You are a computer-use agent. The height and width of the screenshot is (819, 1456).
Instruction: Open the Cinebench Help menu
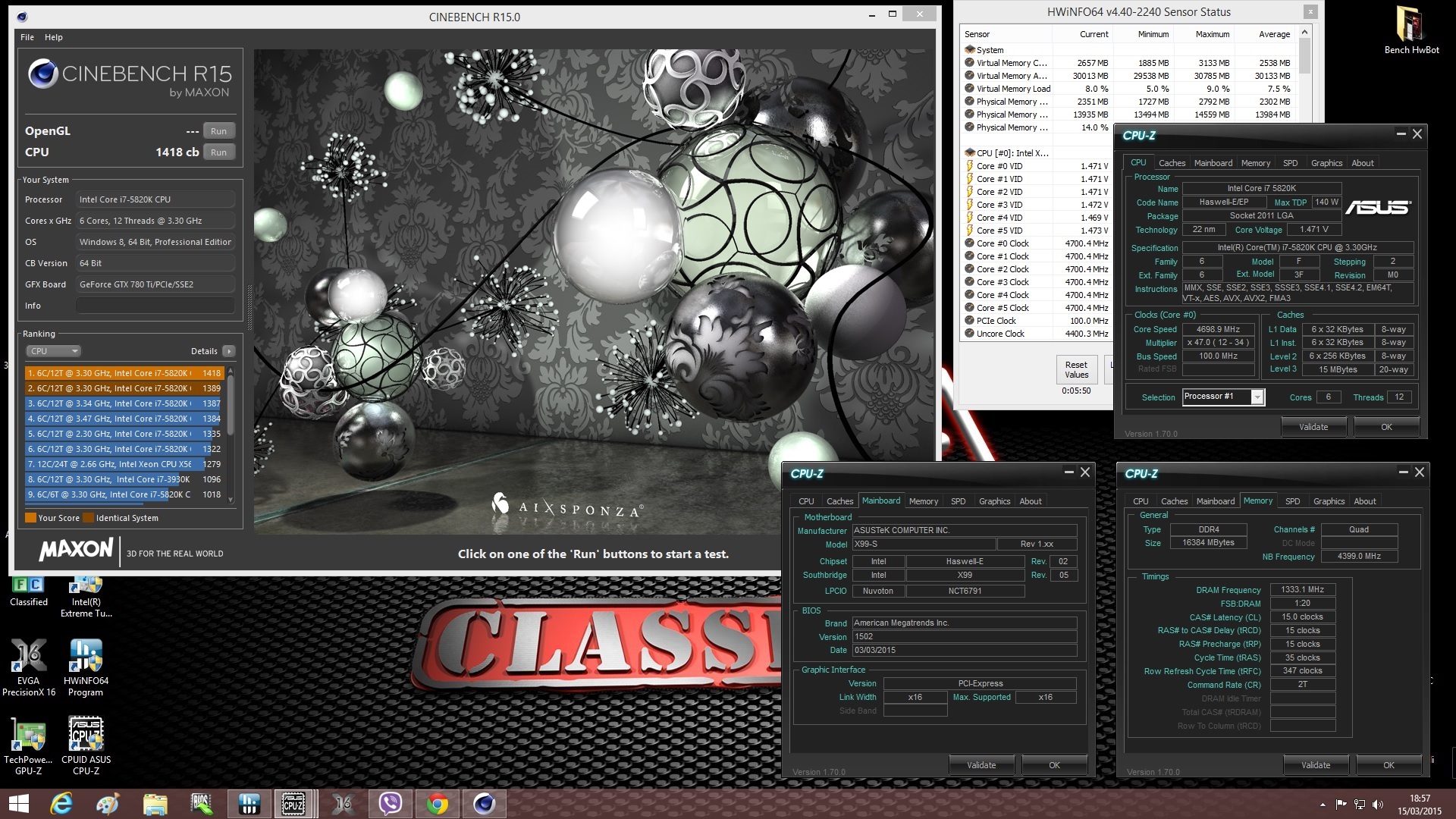(53, 37)
